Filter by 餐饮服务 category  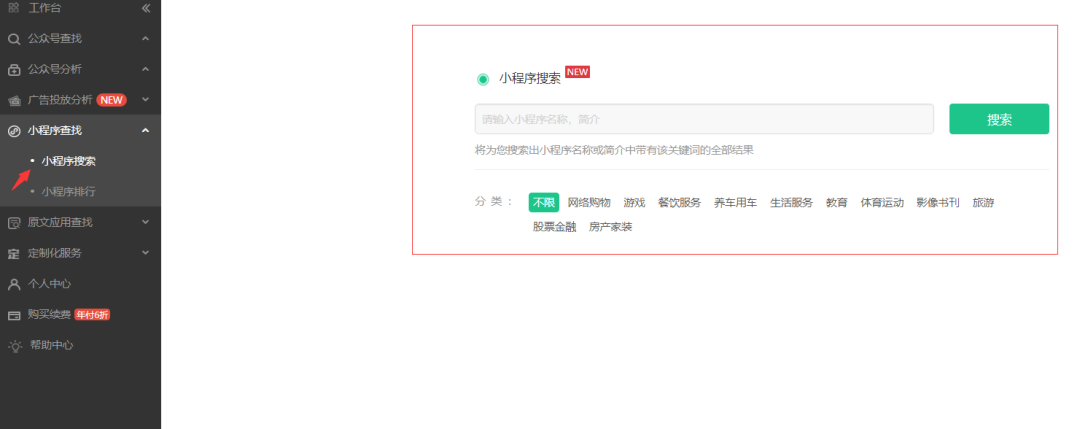coord(679,202)
